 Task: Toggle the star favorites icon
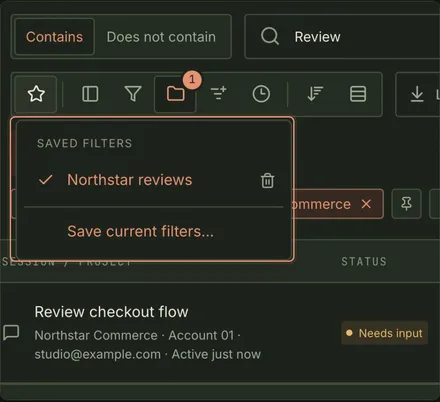tap(36, 94)
